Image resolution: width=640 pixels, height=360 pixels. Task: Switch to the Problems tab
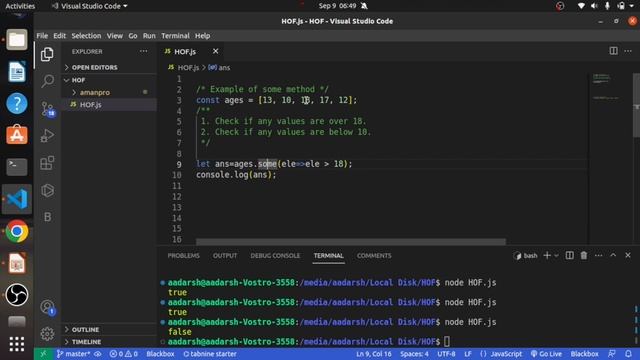183,256
